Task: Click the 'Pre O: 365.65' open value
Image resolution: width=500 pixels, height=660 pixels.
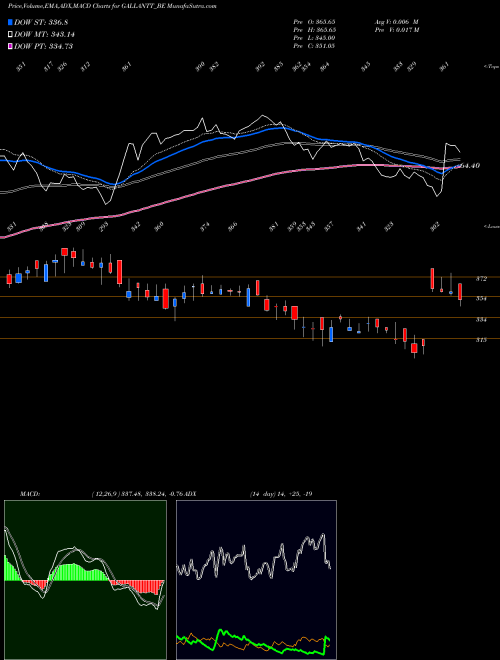Action: pyautogui.click(x=314, y=21)
